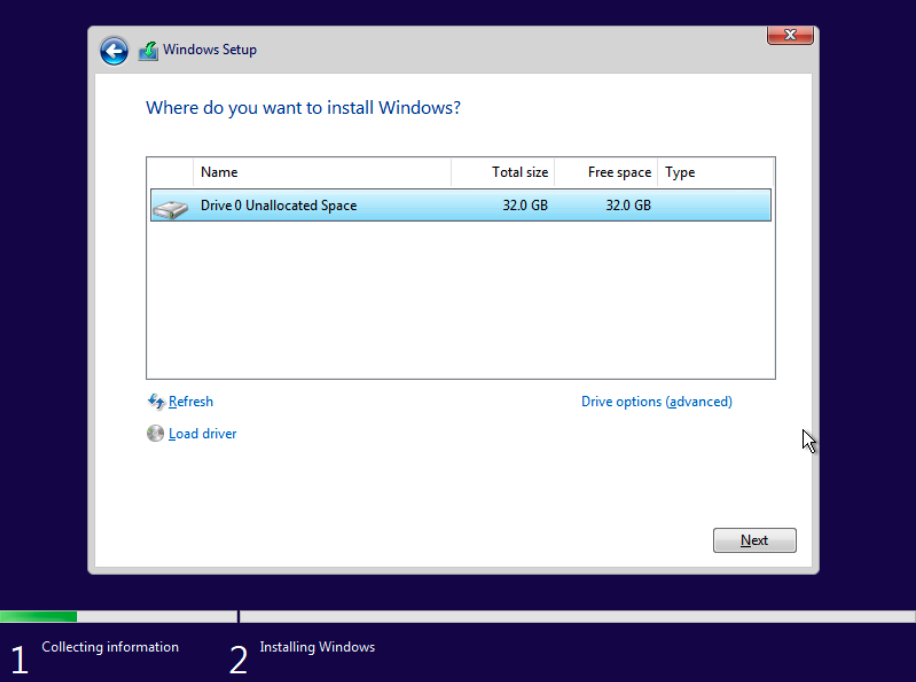Click the 32.0 GB free space cell

click(x=628, y=205)
